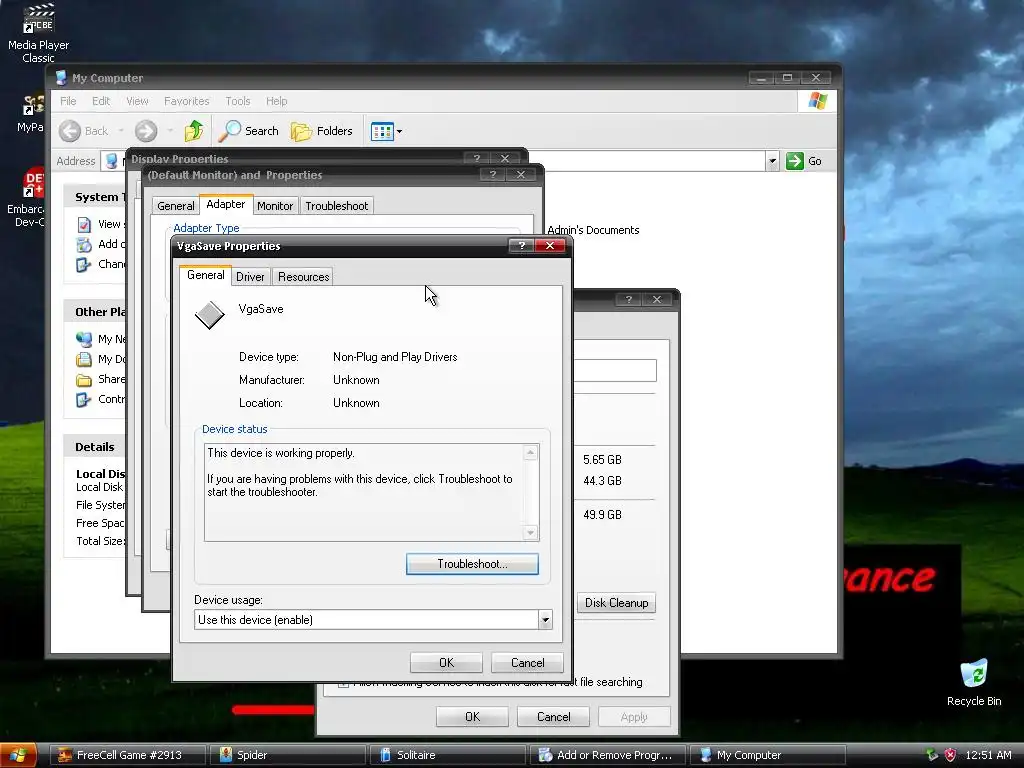Open the Tools menu in My Computer
1024x768 pixels.
[238, 101]
